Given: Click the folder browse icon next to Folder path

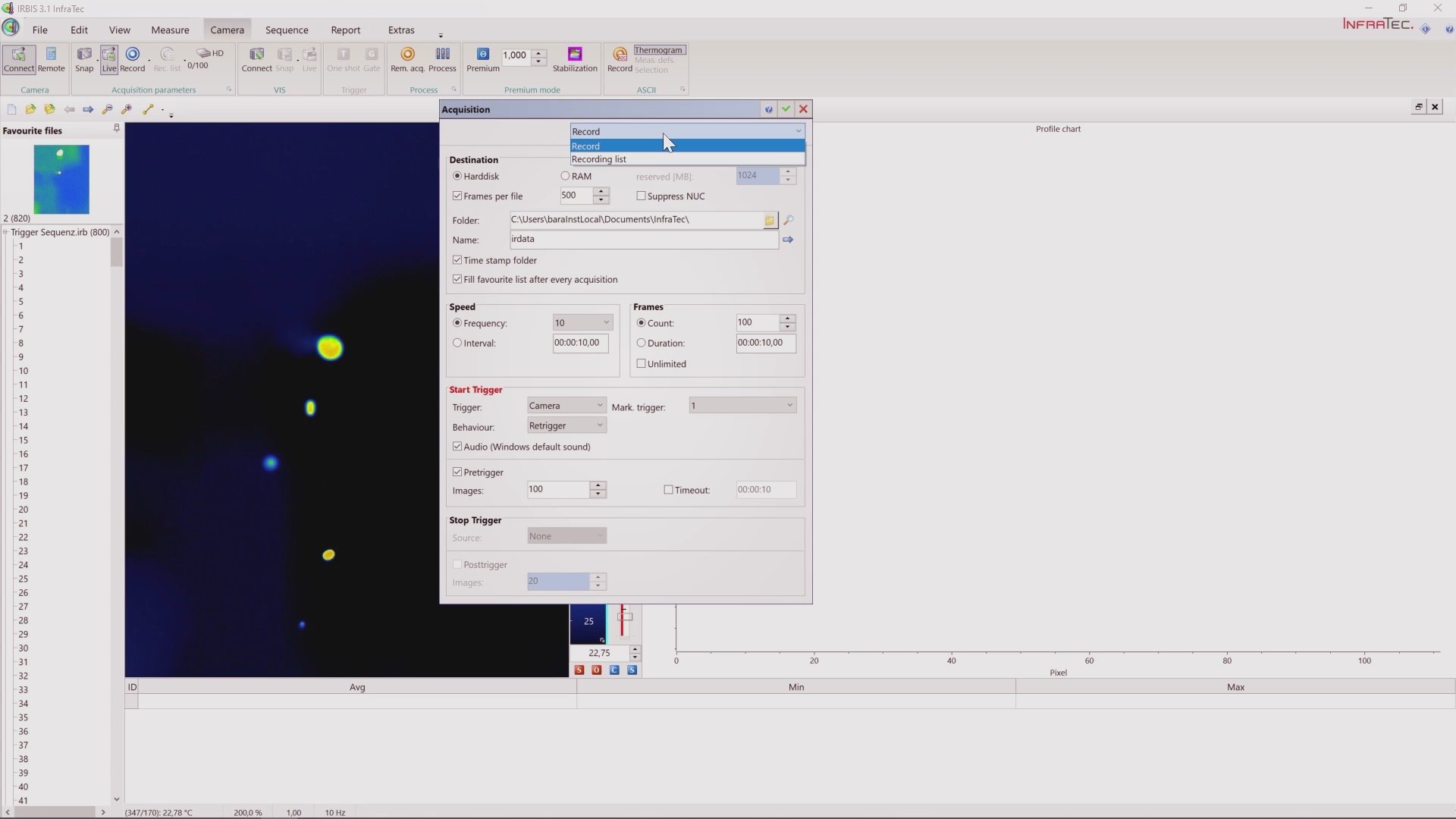Looking at the screenshot, I should [x=770, y=221].
